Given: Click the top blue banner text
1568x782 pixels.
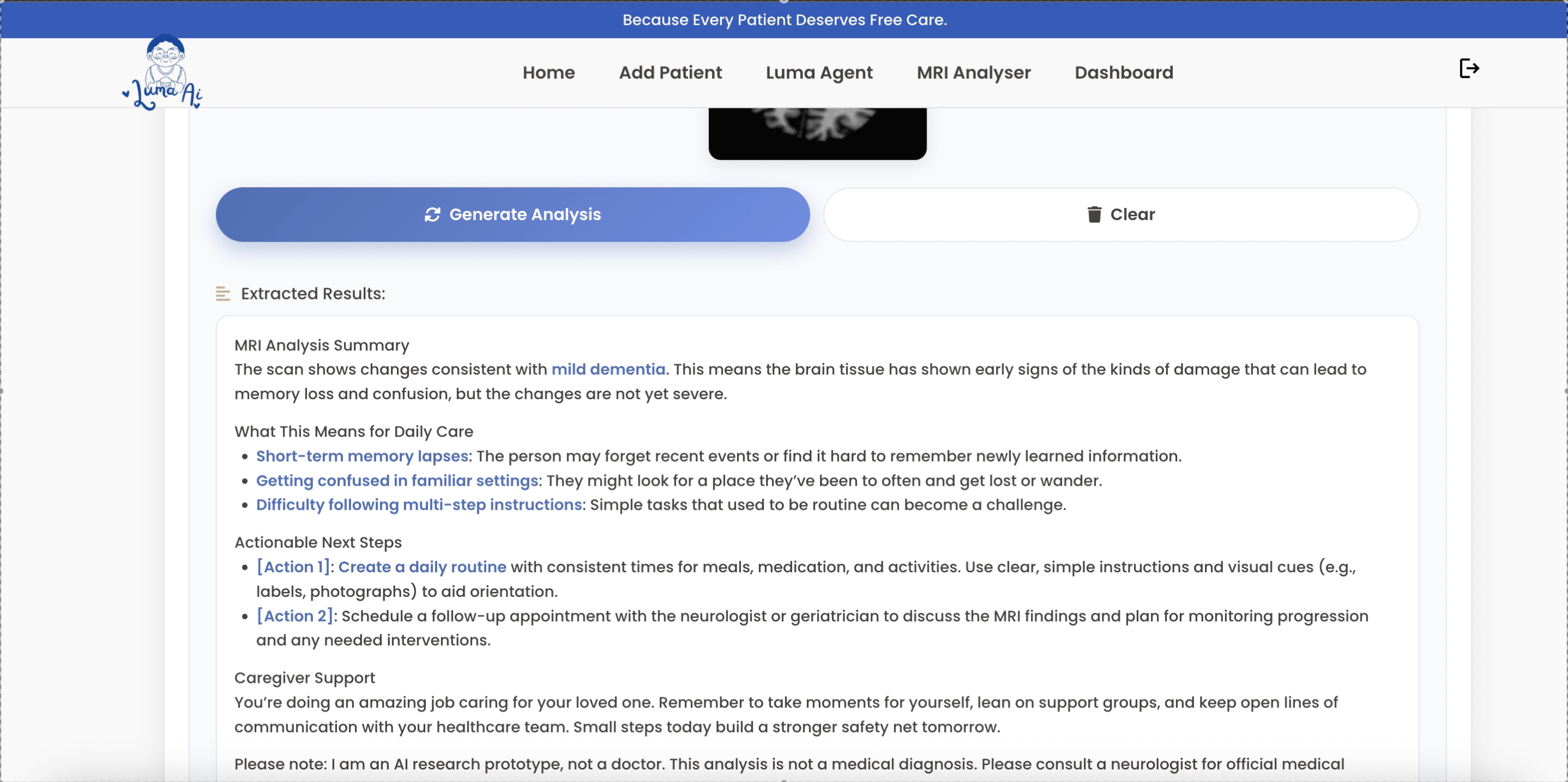Looking at the screenshot, I should [784, 20].
